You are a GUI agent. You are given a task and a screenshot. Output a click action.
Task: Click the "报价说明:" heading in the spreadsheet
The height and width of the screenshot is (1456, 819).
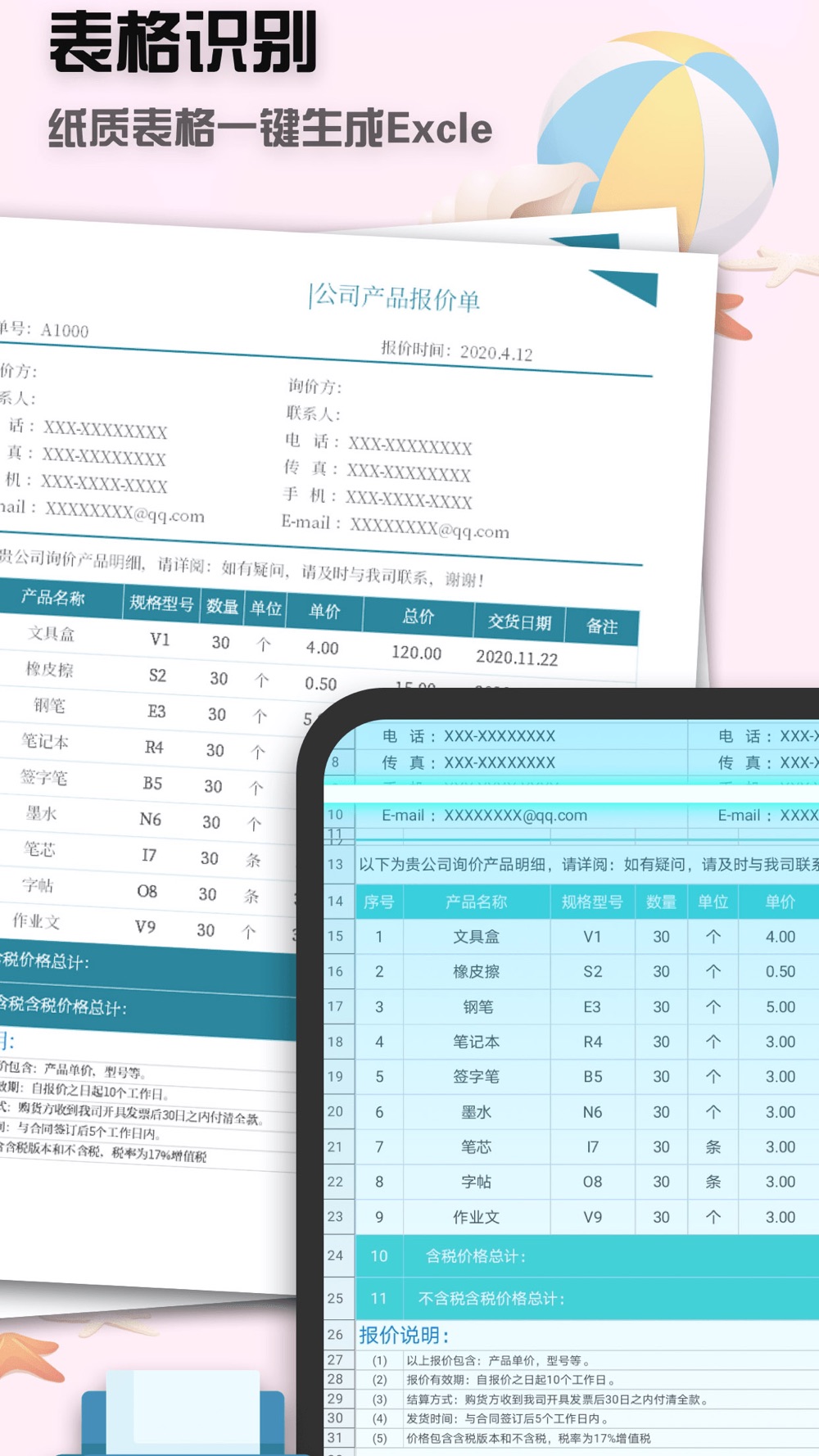(x=405, y=1336)
